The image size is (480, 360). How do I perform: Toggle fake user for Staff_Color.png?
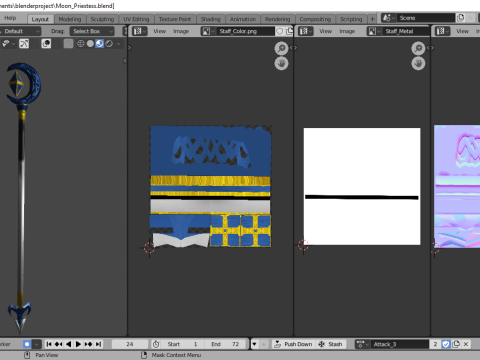(x=280, y=31)
